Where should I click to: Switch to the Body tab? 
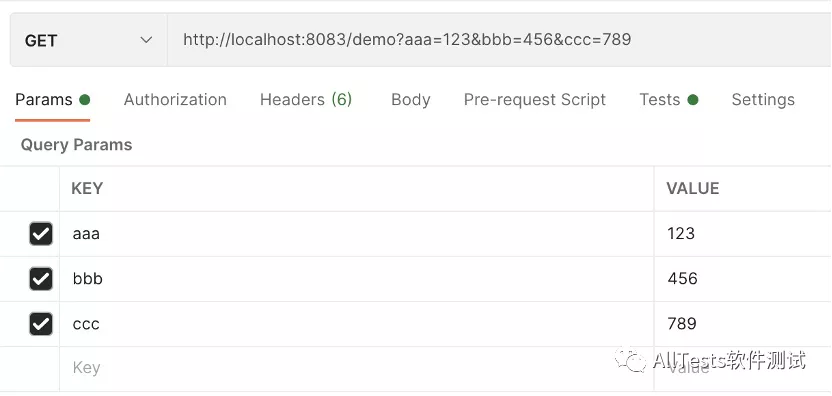411,100
